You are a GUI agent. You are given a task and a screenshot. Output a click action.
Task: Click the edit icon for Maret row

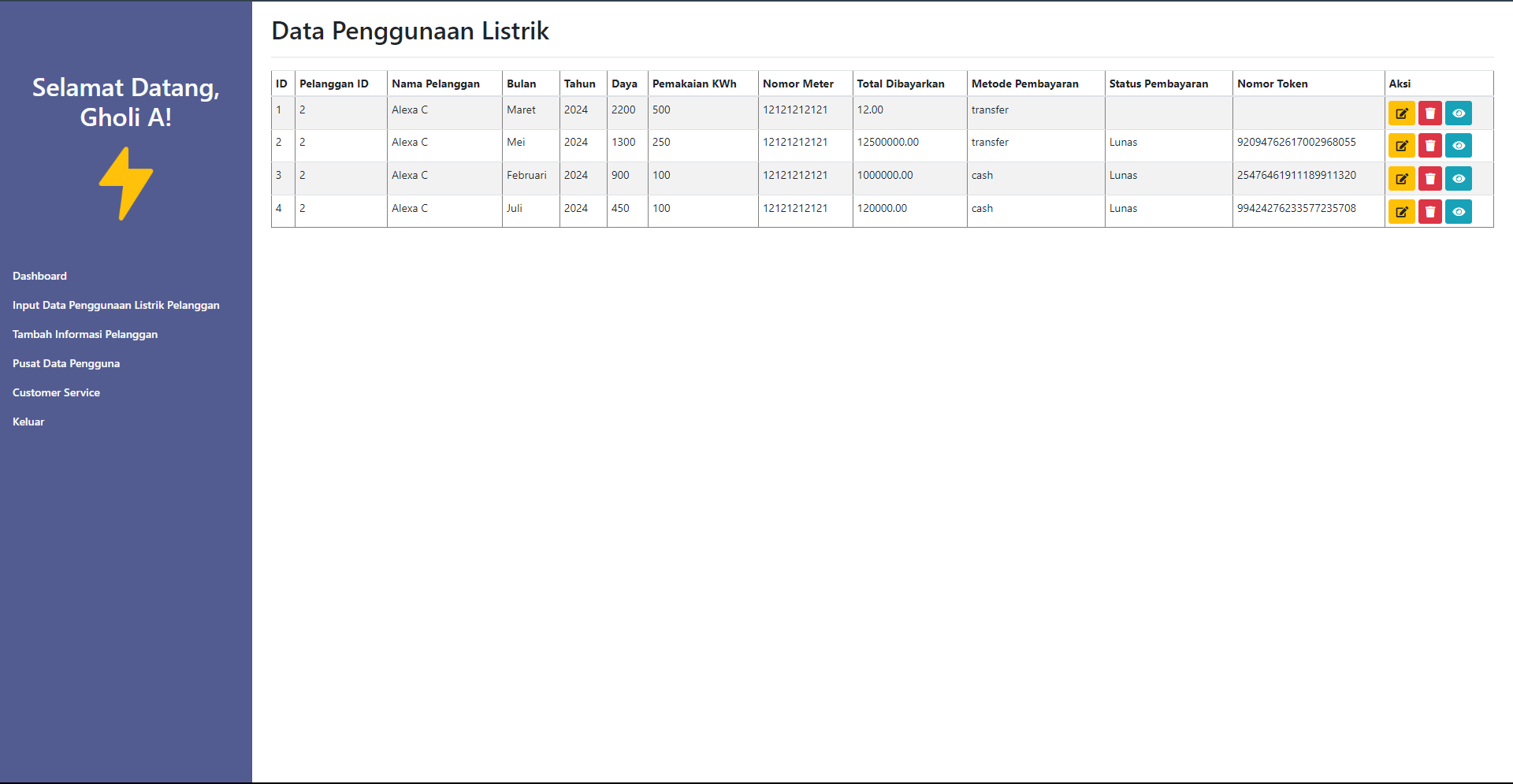(x=1401, y=113)
